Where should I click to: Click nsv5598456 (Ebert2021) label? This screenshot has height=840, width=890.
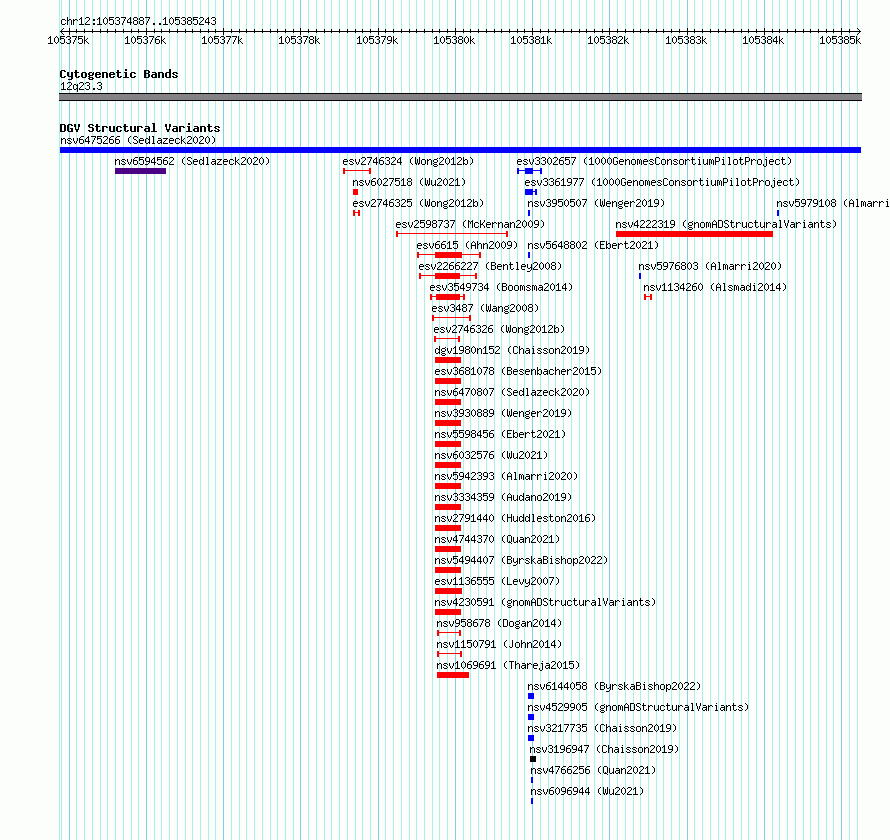(500, 434)
